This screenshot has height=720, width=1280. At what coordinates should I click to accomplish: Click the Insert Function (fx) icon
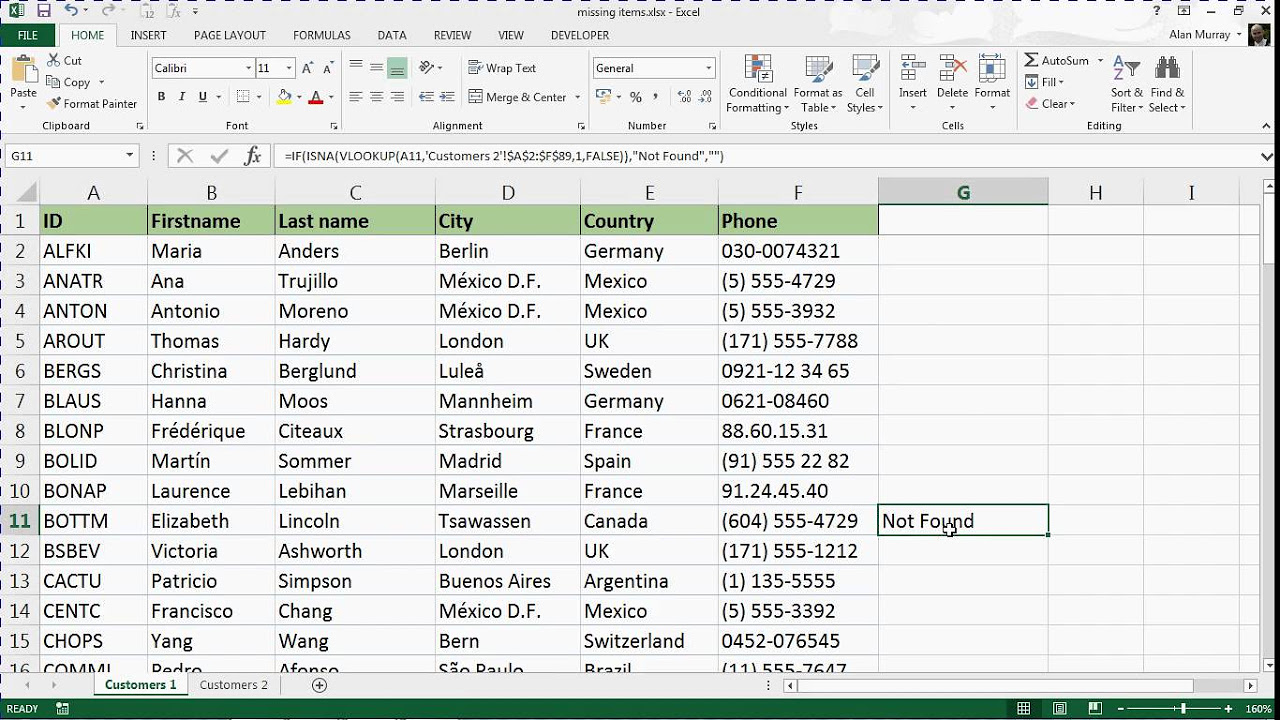coord(253,156)
